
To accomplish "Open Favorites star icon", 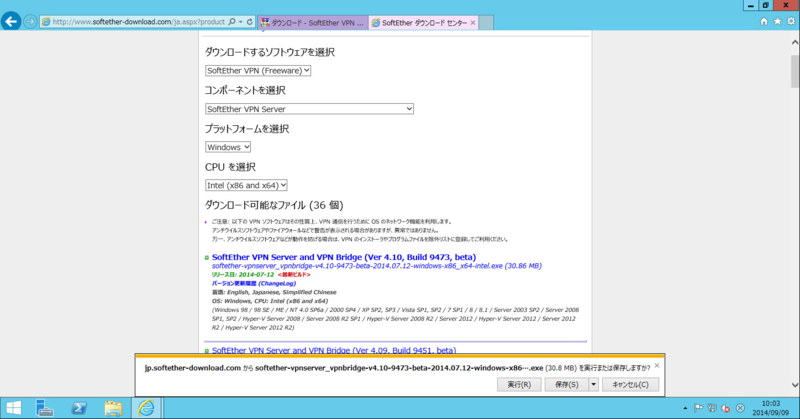I will 777,21.
